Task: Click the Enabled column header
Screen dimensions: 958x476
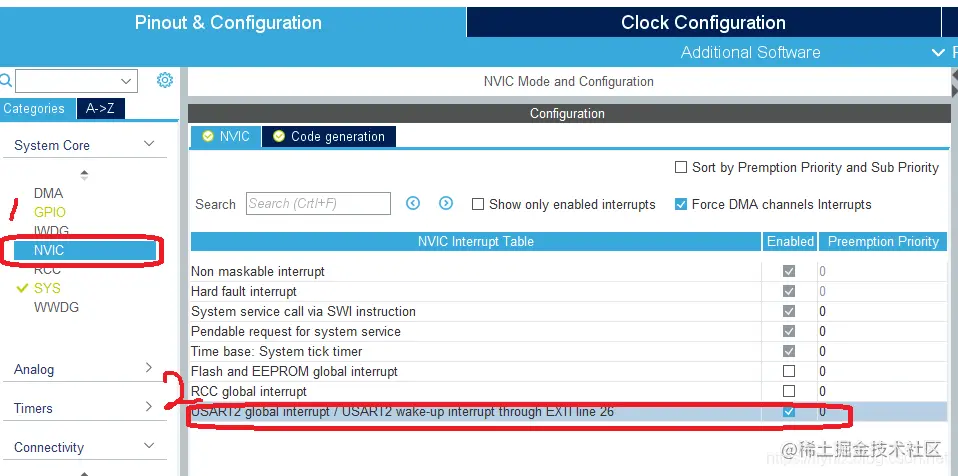Action: tap(790, 241)
